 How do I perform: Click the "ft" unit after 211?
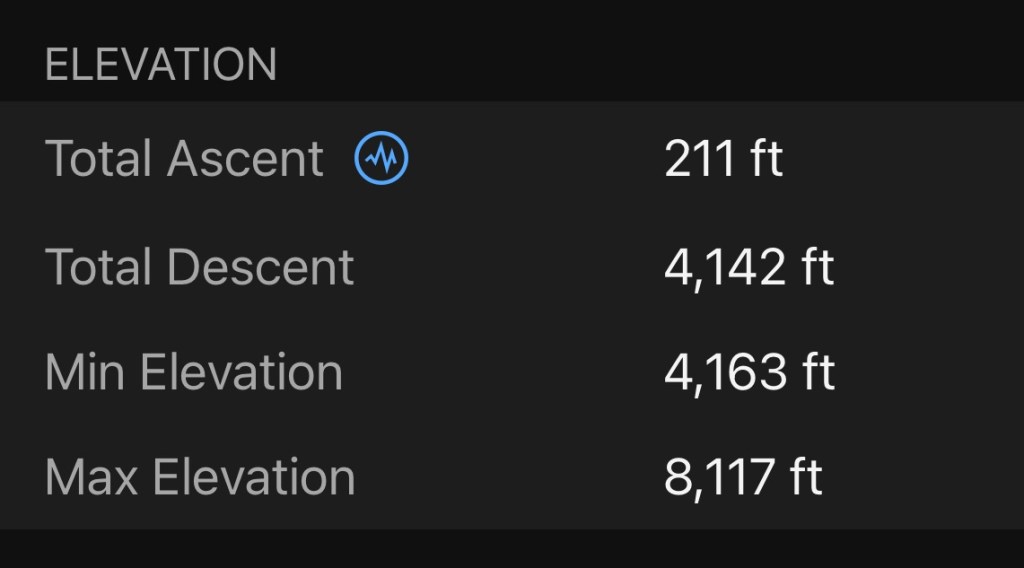click(764, 159)
